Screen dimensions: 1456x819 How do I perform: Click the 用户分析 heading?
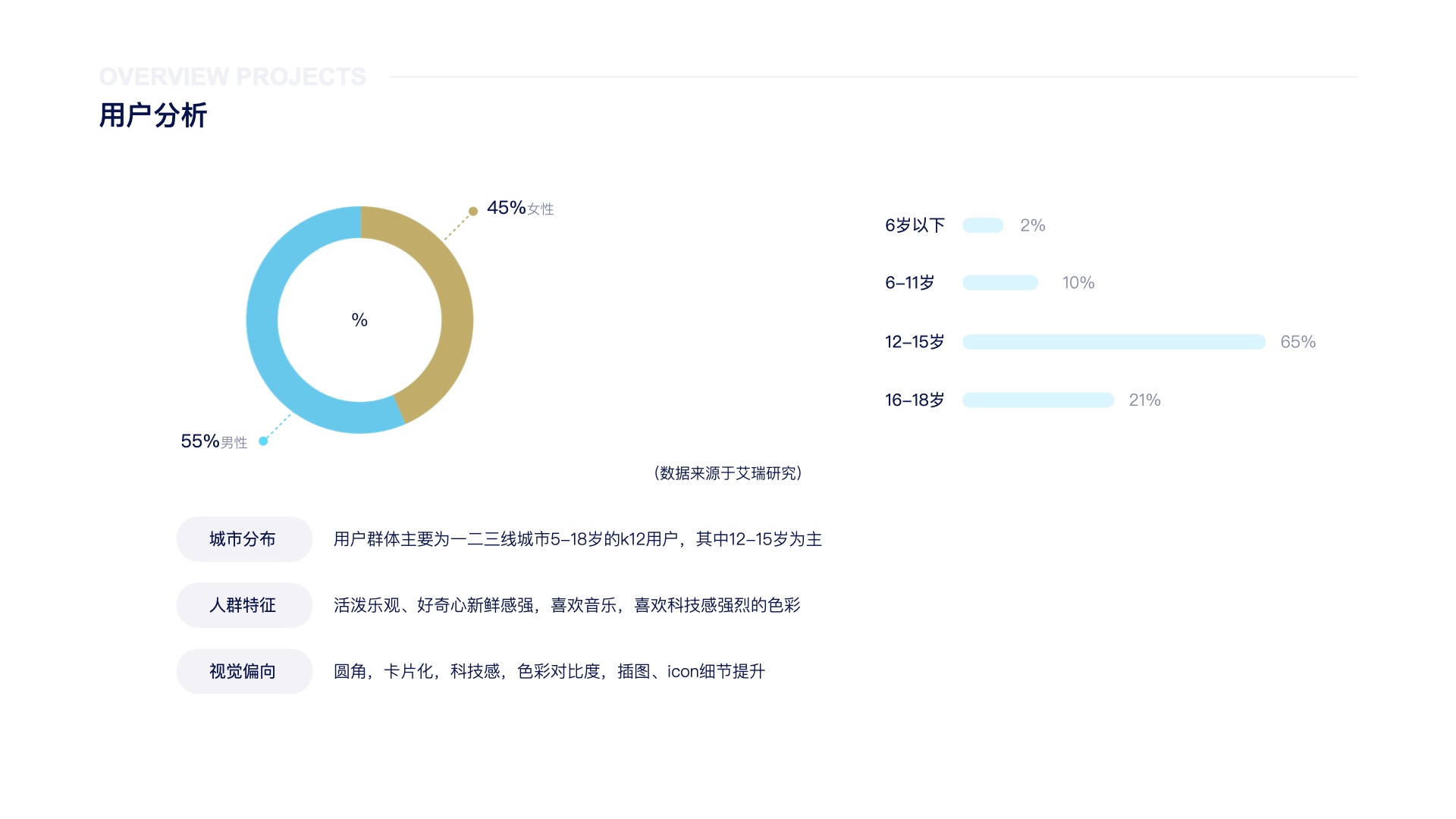pyautogui.click(x=153, y=116)
